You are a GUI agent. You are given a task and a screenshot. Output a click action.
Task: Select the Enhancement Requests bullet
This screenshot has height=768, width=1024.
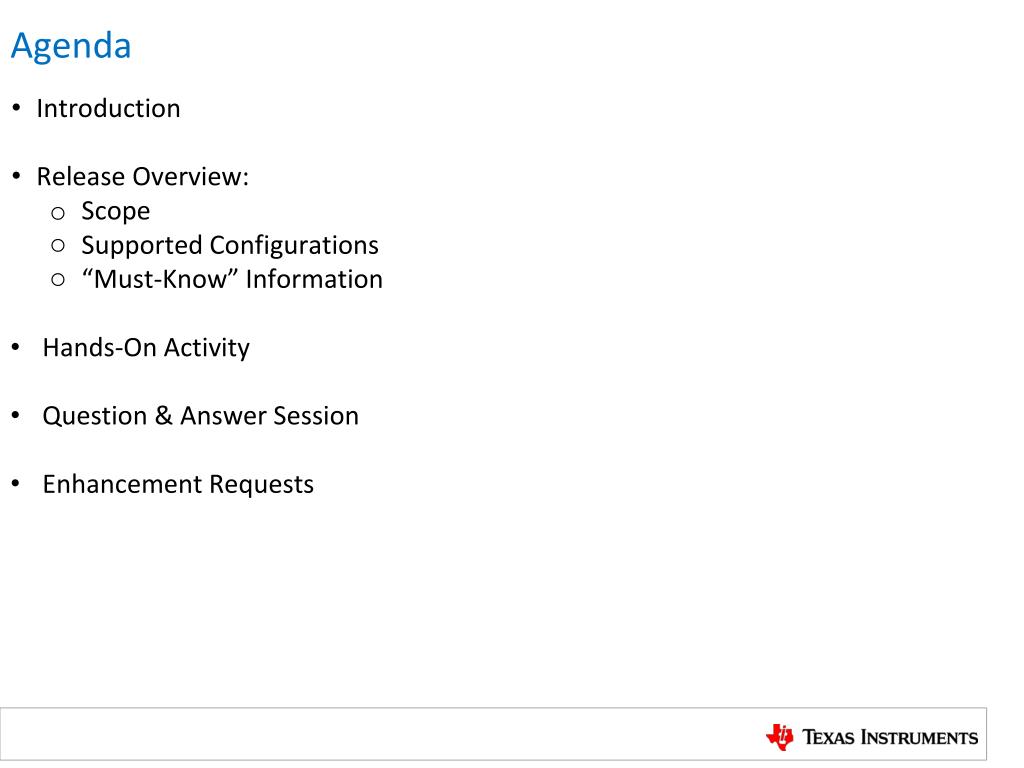pos(178,485)
